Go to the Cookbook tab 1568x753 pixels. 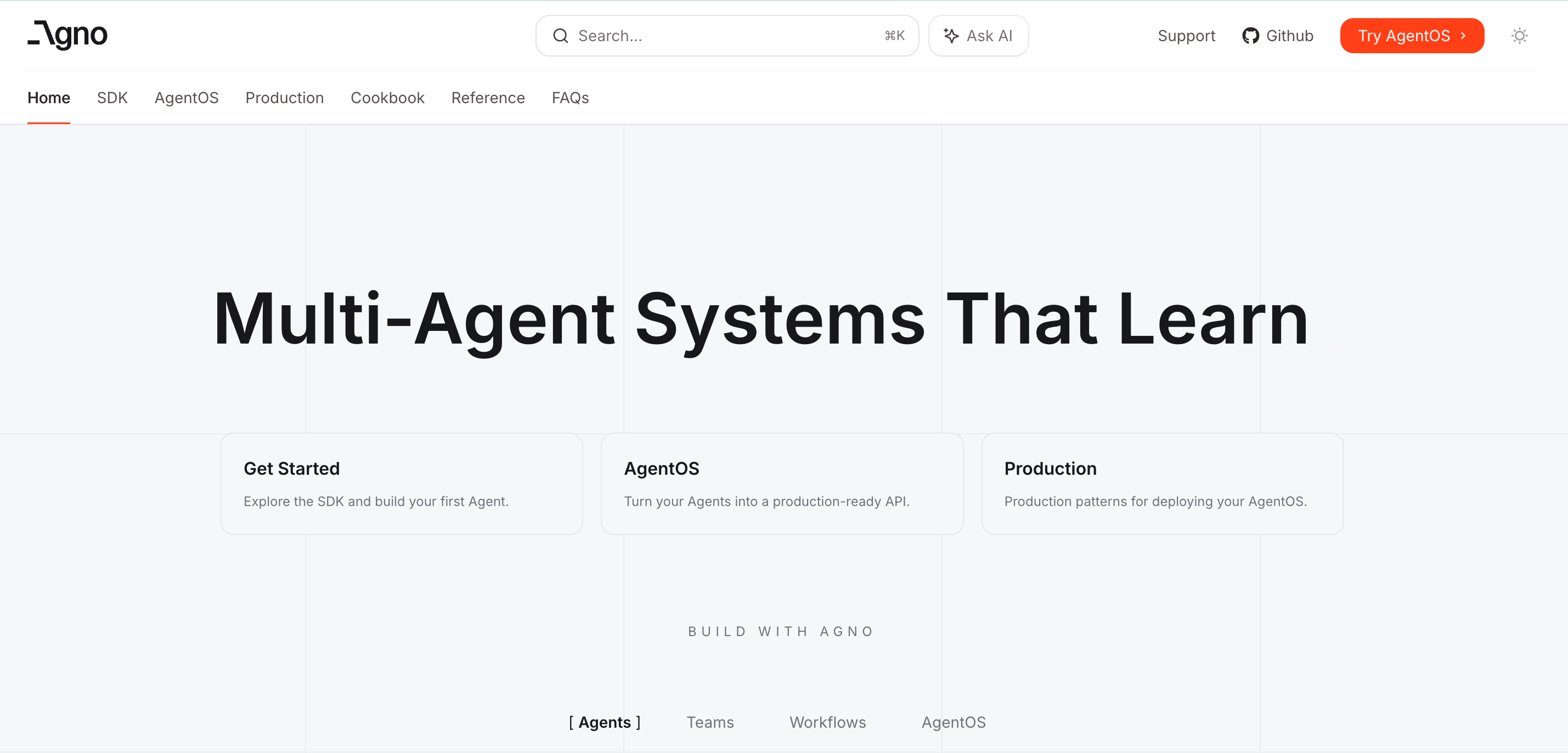(387, 98)
